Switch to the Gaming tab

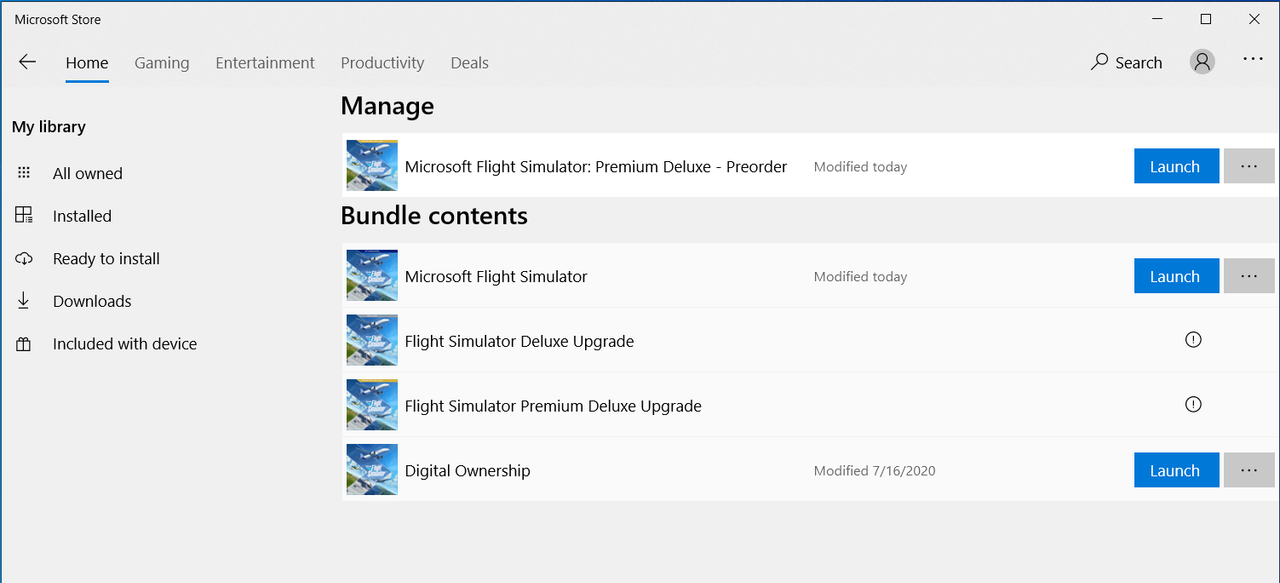(x=162, y=62)
